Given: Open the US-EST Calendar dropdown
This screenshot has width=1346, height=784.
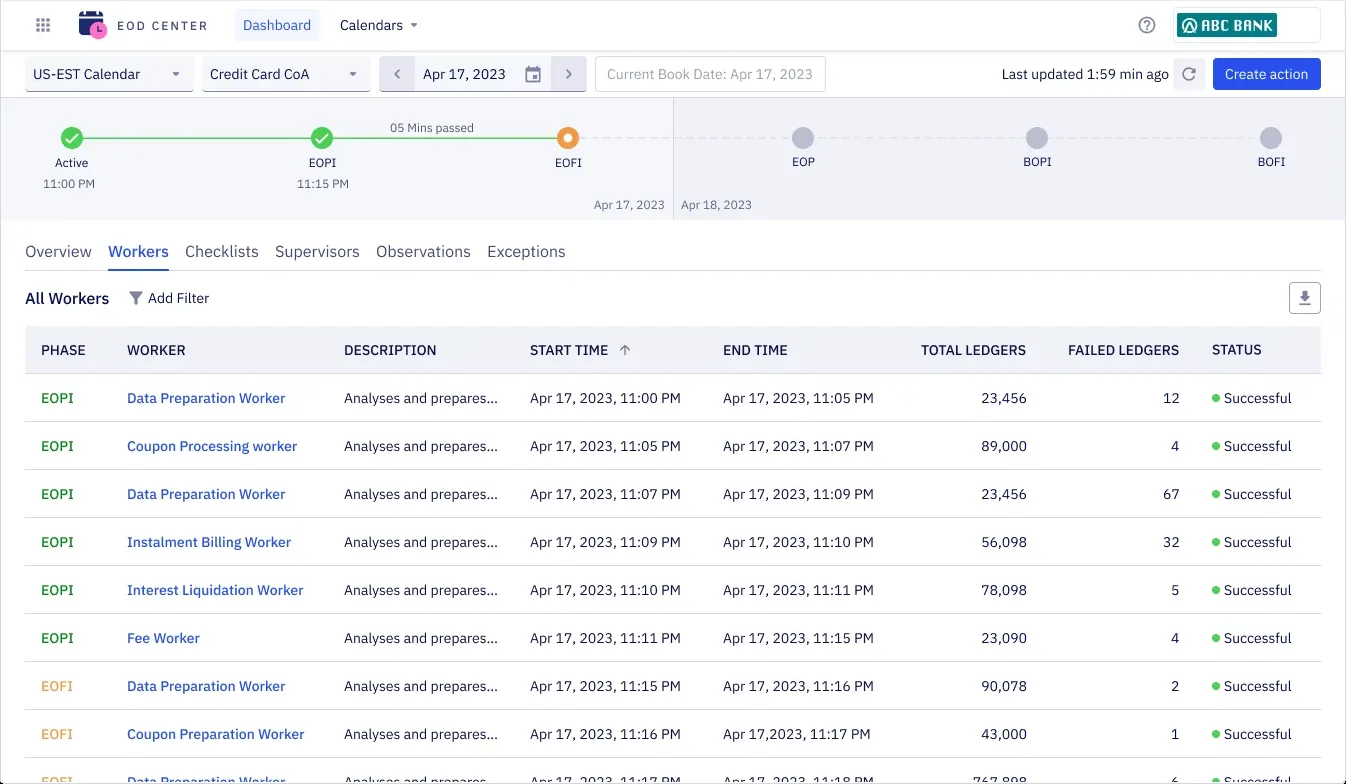Looking at the screenshot, I should (109, 74).
